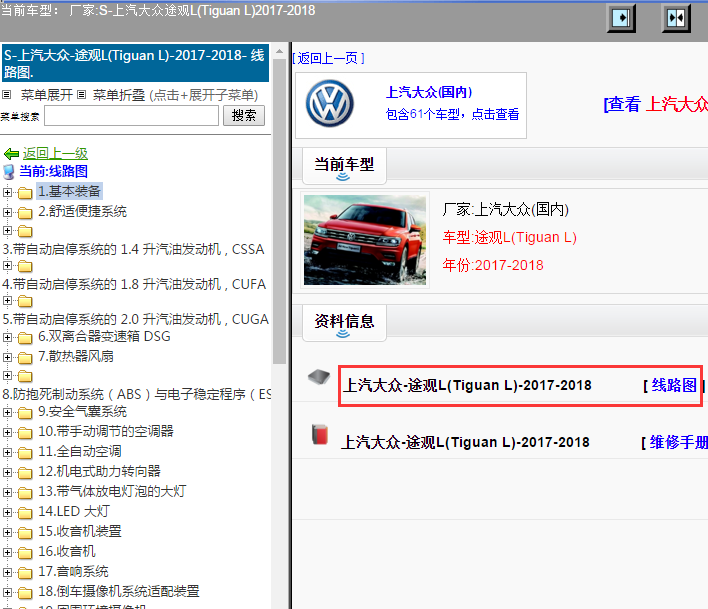Expand the 13.带气体放电灯泡的大灯 node
Viewport: 708px width, 609px height.
7,492
